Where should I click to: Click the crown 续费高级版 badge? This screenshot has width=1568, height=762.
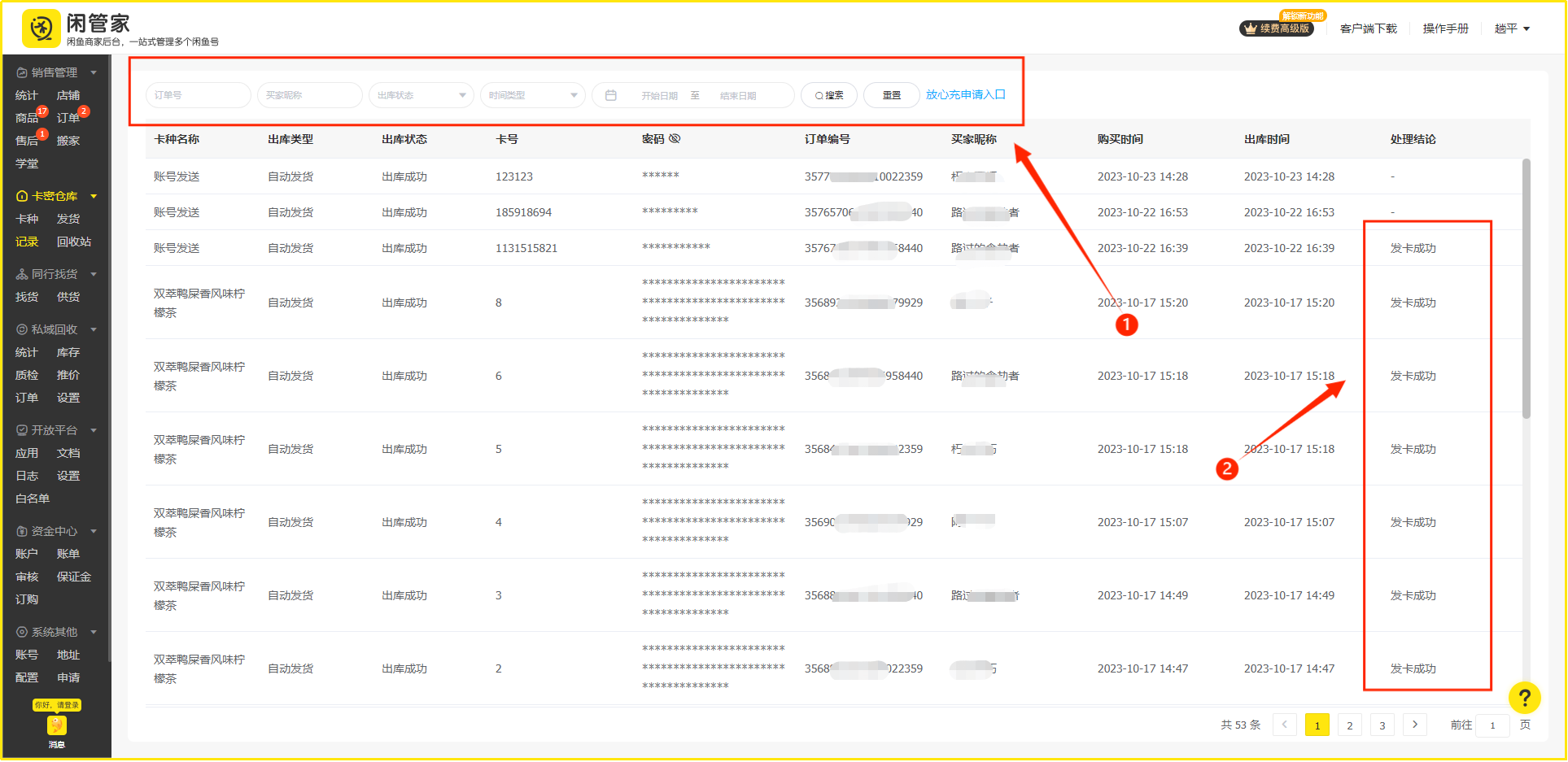(x=1276, y=28)
